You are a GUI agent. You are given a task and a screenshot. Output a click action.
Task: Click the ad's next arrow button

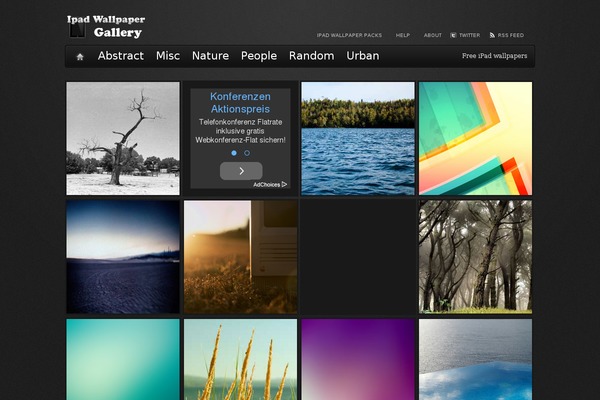(241, 171)
